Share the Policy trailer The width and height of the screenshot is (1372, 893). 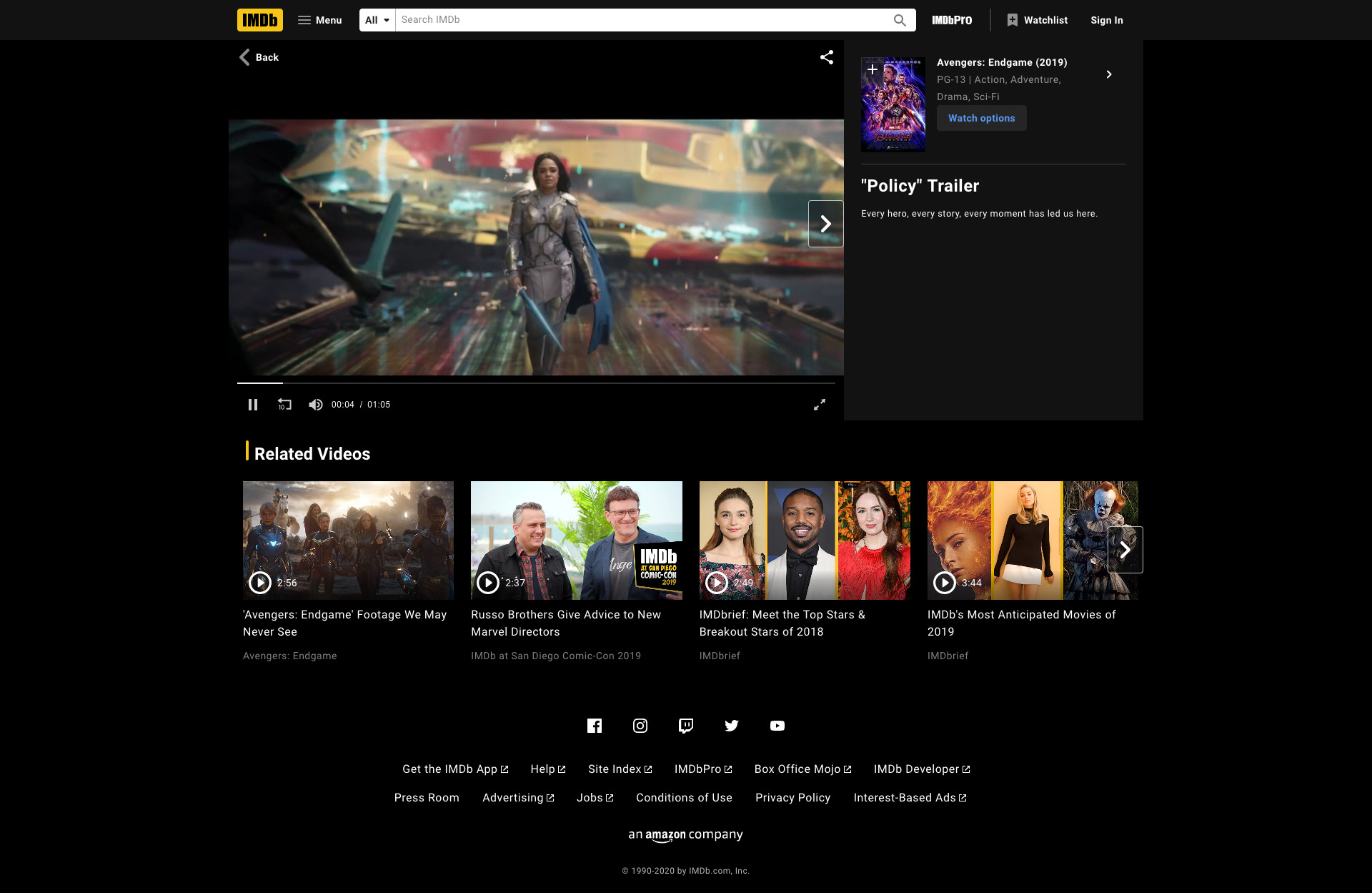tap(827, 57)
